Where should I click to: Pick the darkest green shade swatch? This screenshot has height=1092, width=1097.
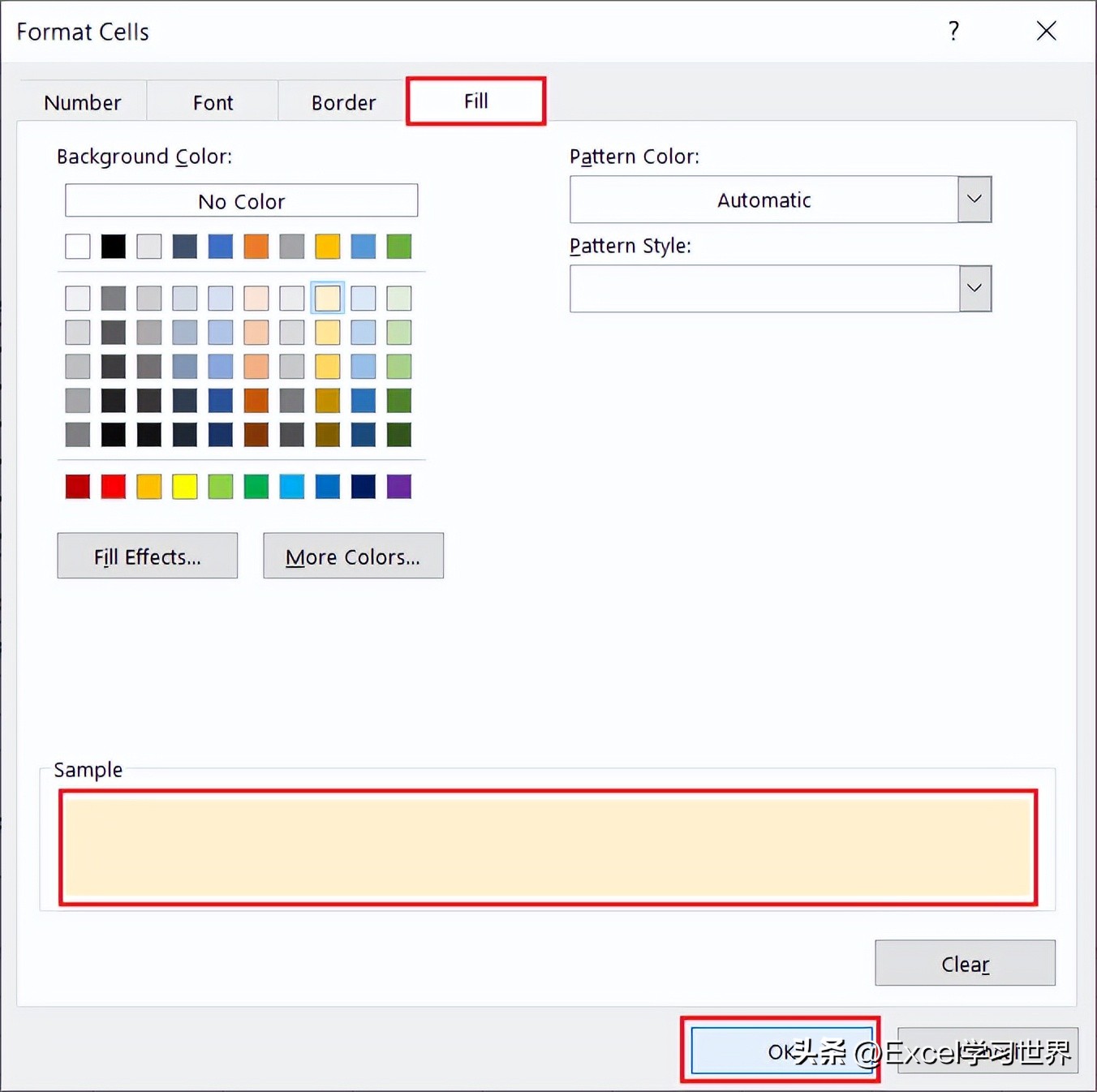pyautogui.click(x=399, y=435)
